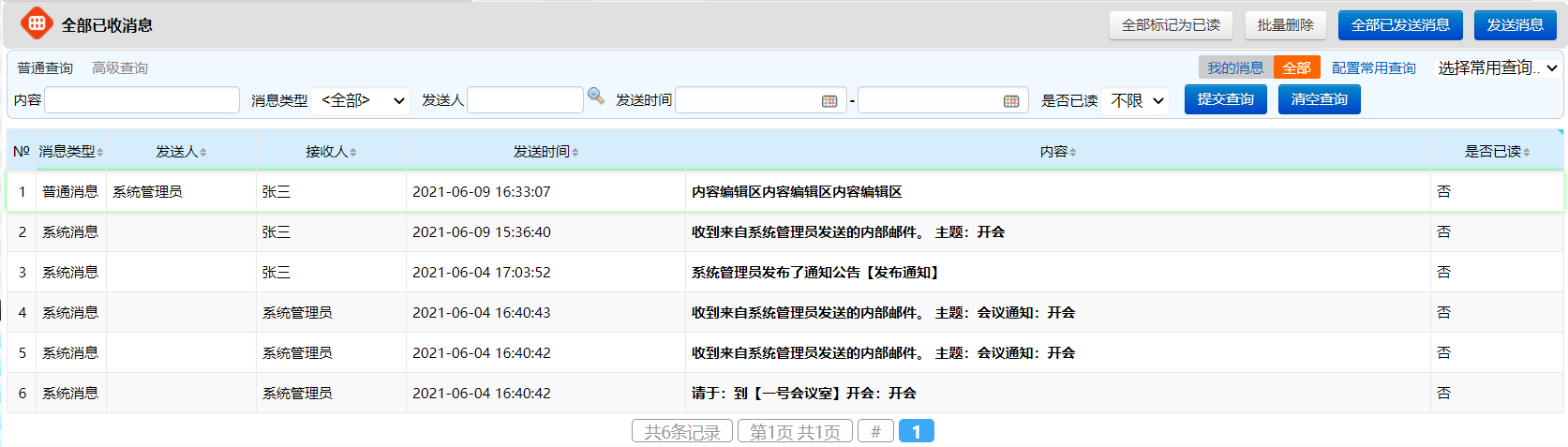Click the 内容 search input field

click(x=142, y=100)
